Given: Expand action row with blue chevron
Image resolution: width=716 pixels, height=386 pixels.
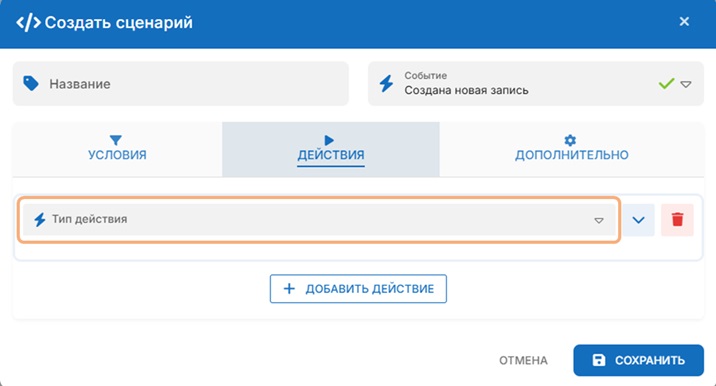Looking at the screenshot, I should pos(638,220).
